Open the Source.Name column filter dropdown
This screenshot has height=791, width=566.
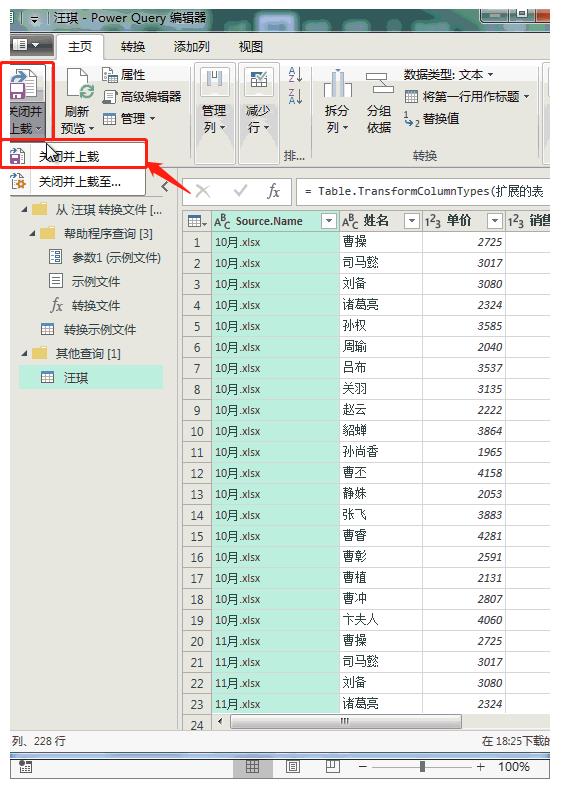tap(329, 221)
